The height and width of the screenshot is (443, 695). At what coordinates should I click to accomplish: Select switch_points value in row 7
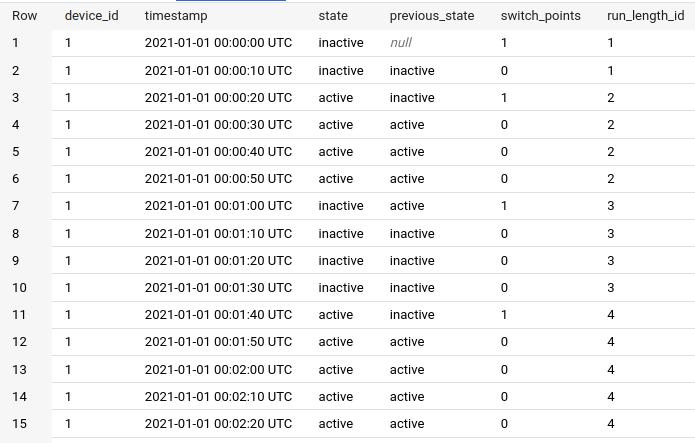504,206
